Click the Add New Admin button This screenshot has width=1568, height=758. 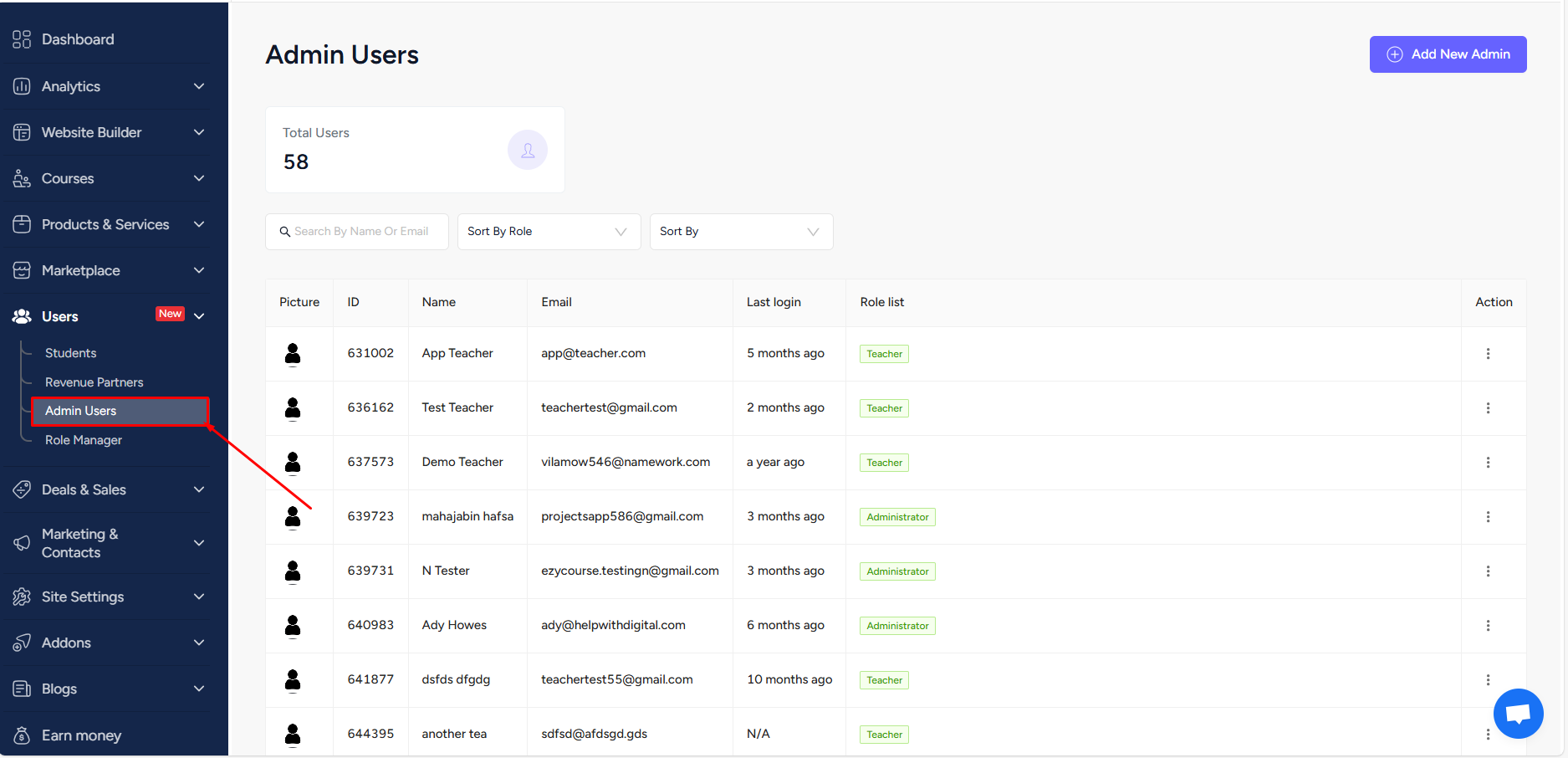click(x=1448, y=54)
